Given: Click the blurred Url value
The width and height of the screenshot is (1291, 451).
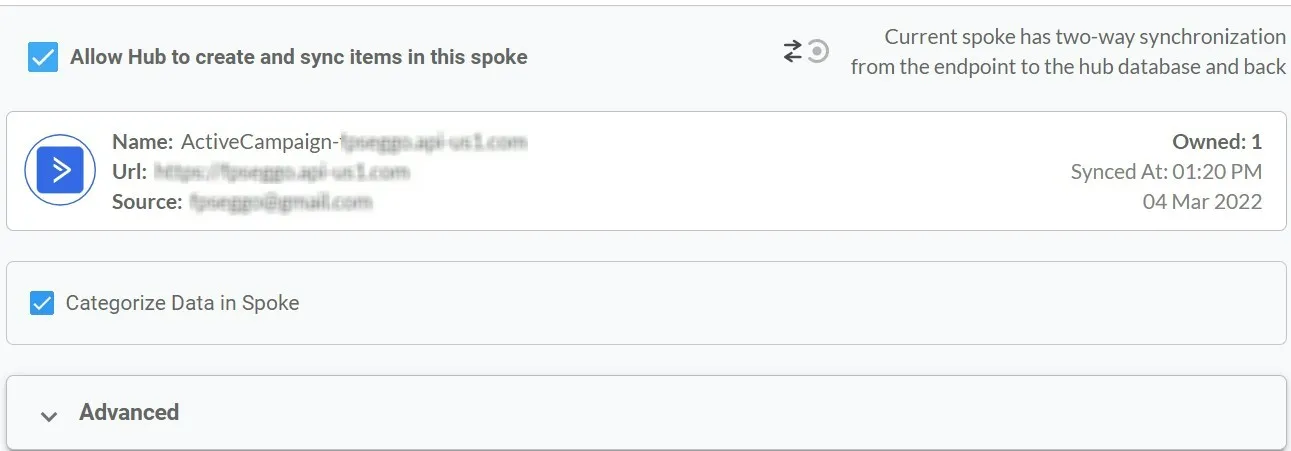Looking at the screenshot, I should pyautogui.click(x=281, y=172).
